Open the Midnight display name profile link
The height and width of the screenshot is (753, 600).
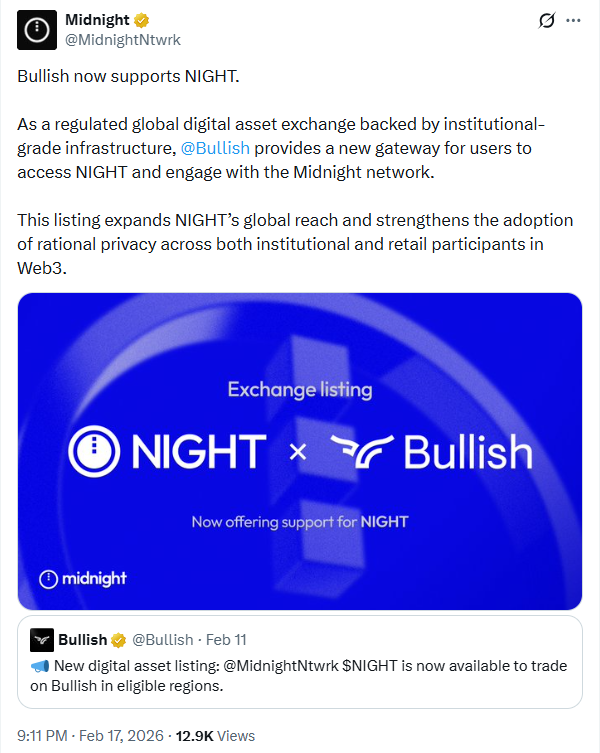(98, 20)
